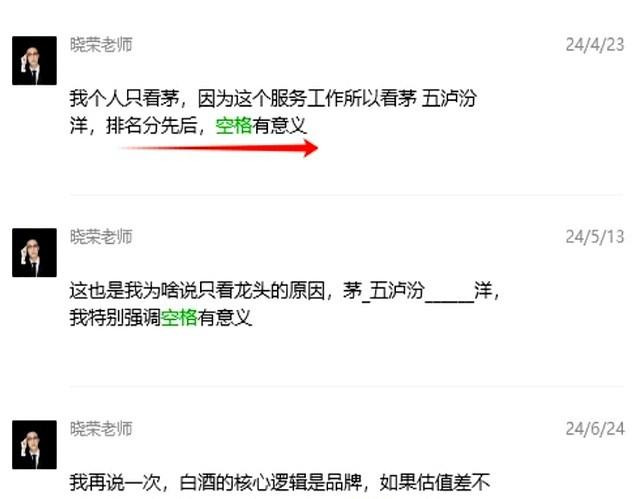Open the avatar beside the 24/5/13 message
The width and height of the screenshot is (640, 499).
click(34, 253)
